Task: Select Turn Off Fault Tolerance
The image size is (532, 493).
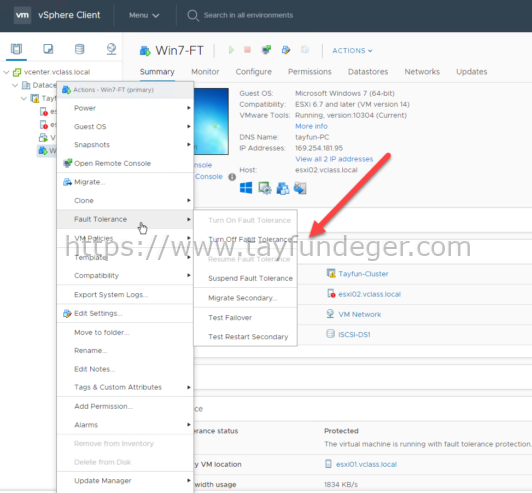Action: pyautogui.click(x=245, y=240)
